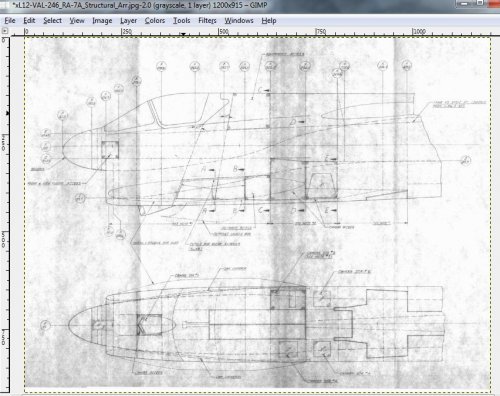Image resolution: width=500 pixels, height=396 pixels.
Task: Click the vertical ruler along the left edge
Action: (x=5, y=213)
